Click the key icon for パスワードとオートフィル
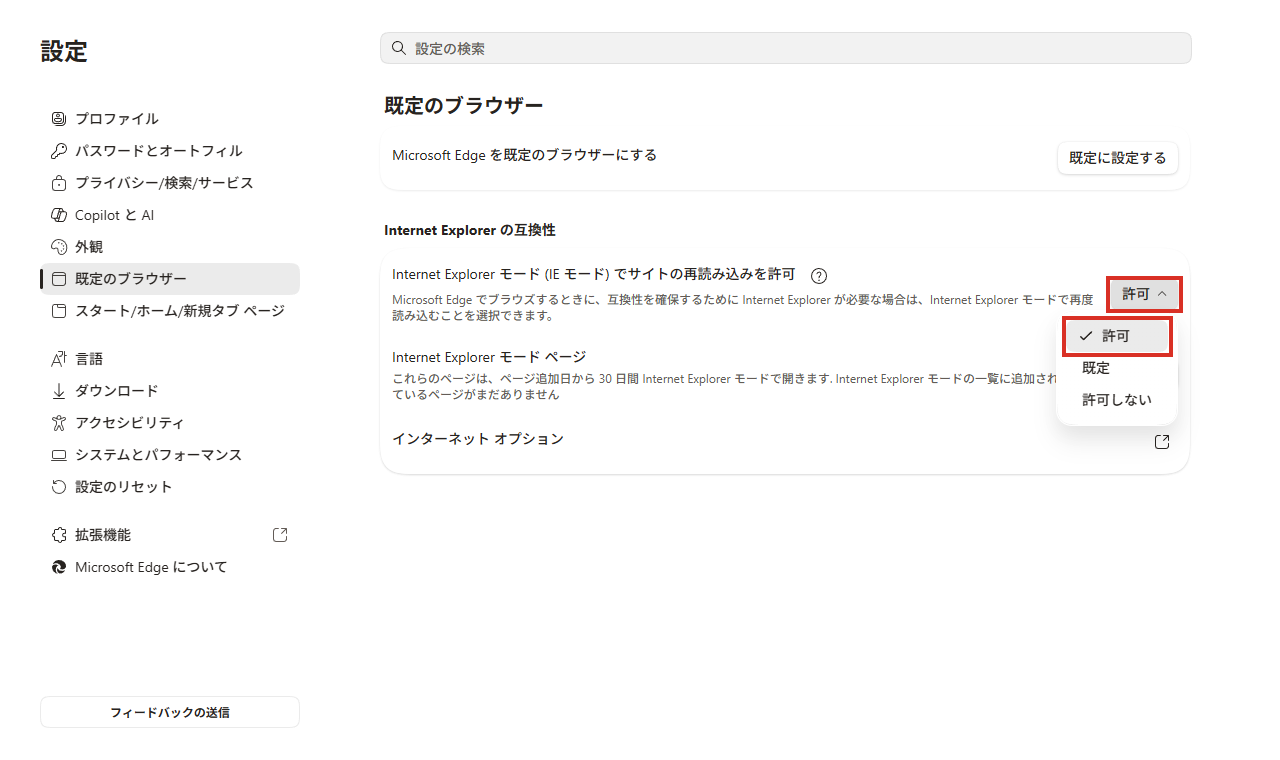The width and height of the screenshot is (1280, 760). click(58, 151)
